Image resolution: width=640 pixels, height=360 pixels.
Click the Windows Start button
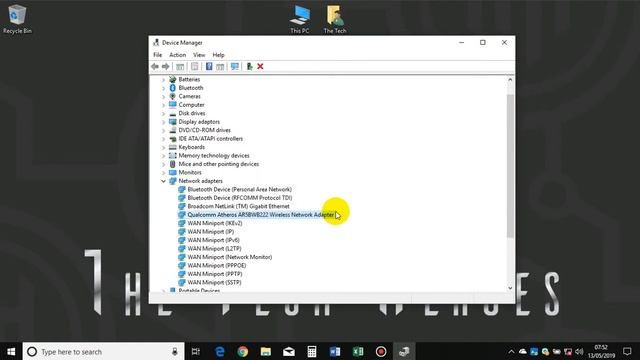pyautogui.click(x=11, y=351)
